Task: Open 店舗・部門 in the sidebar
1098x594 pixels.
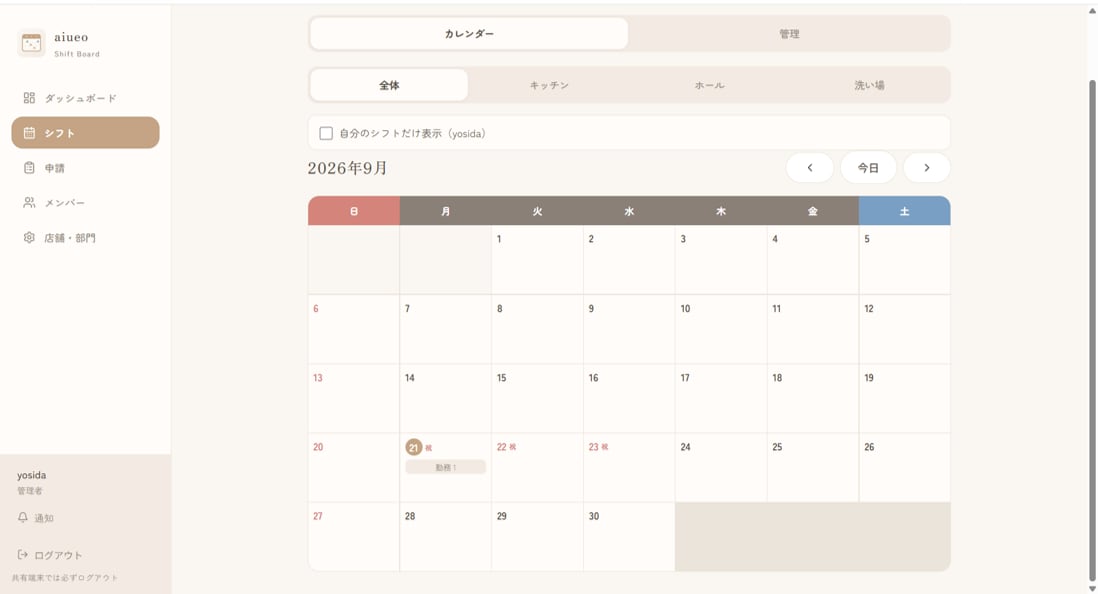Action: tap(85, 237)
